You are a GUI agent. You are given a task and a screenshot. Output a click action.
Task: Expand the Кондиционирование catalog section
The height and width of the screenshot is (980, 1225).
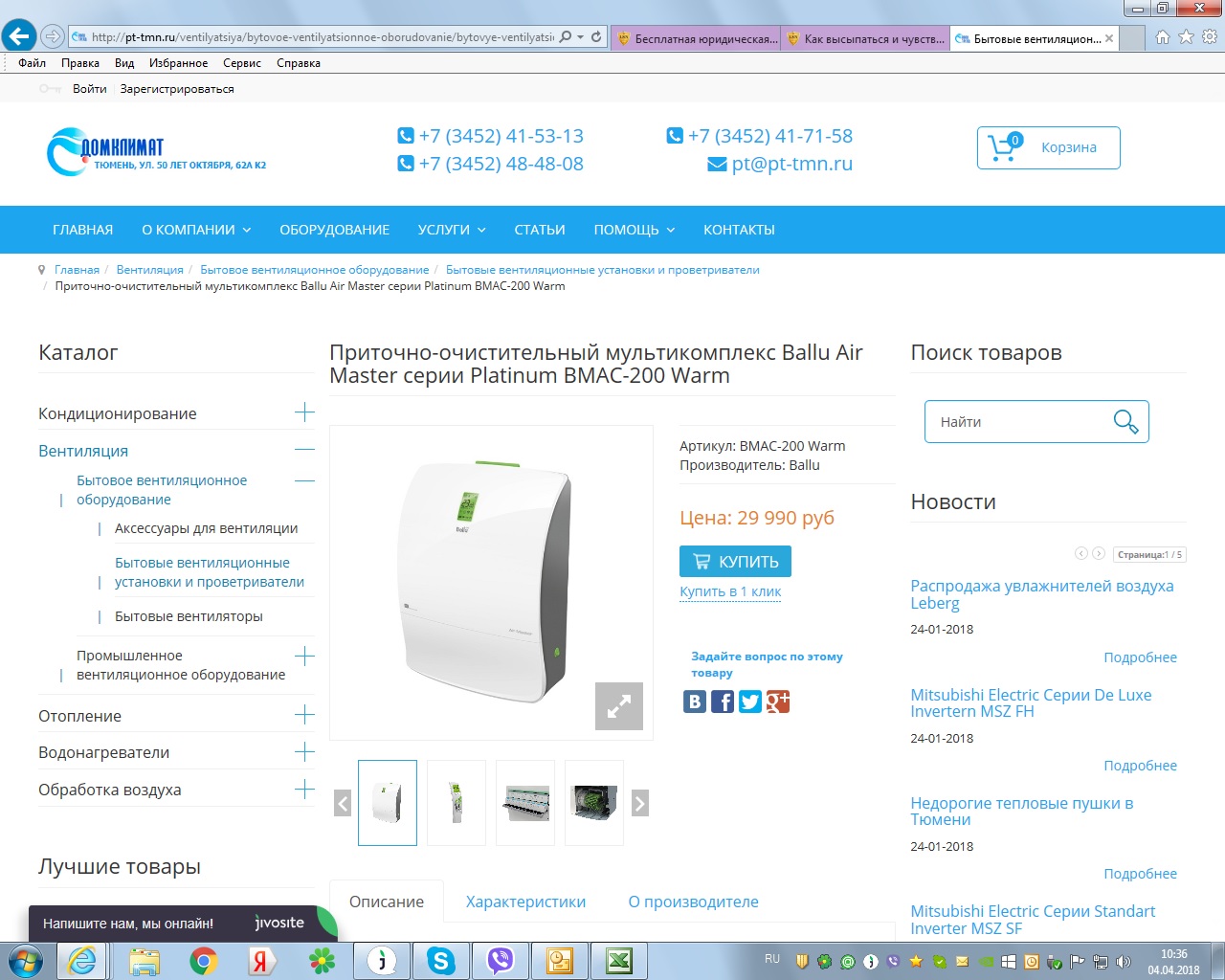pyautogui.click(x=304, y=412)
